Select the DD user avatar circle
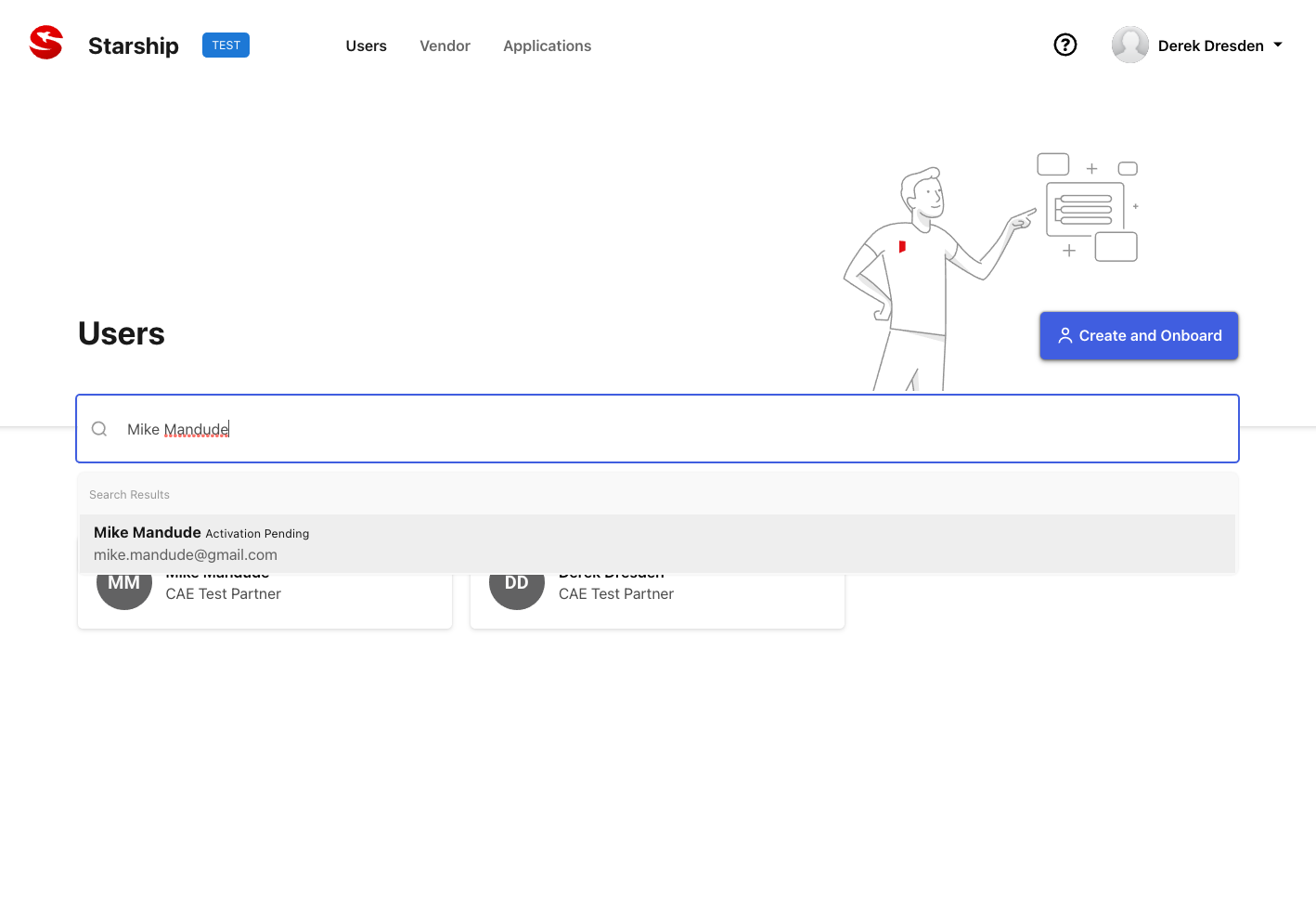This screenshot has width=1316, height=910. click(x=517, y=582)
